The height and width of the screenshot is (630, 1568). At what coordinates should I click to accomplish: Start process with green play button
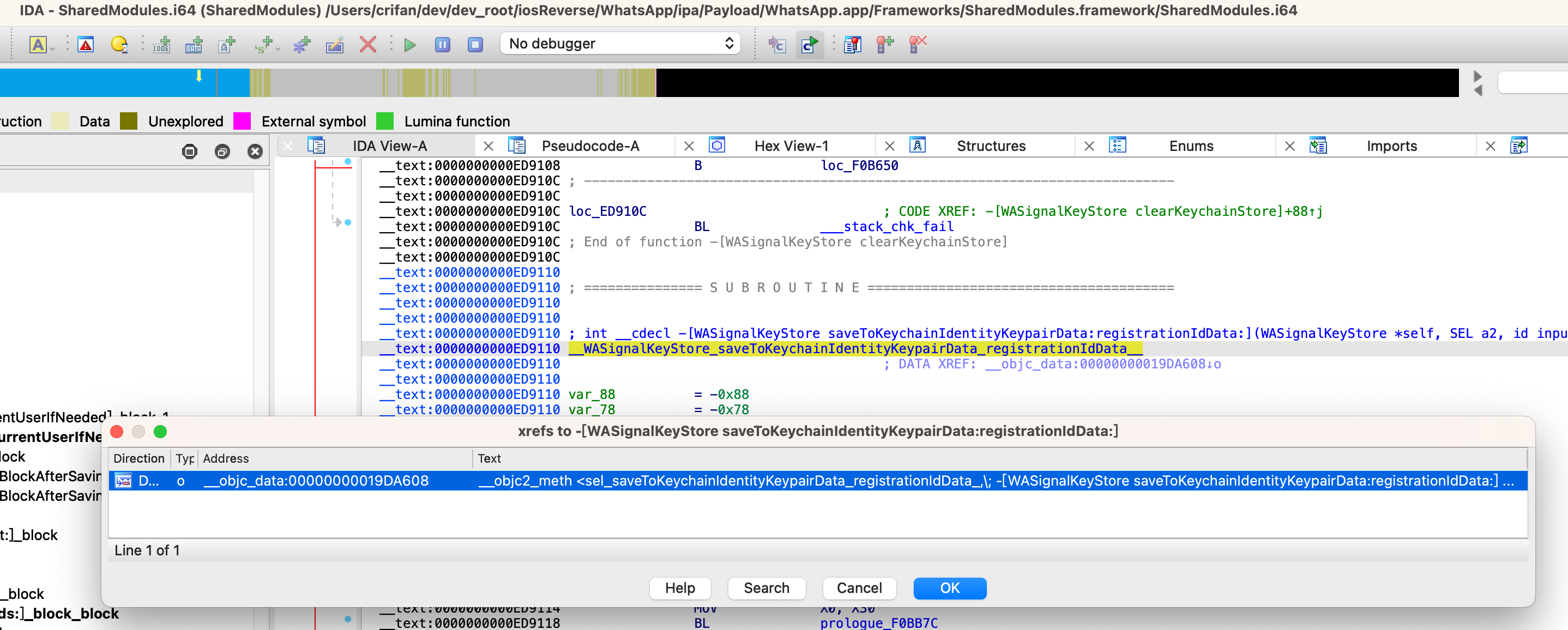(410, 45)
